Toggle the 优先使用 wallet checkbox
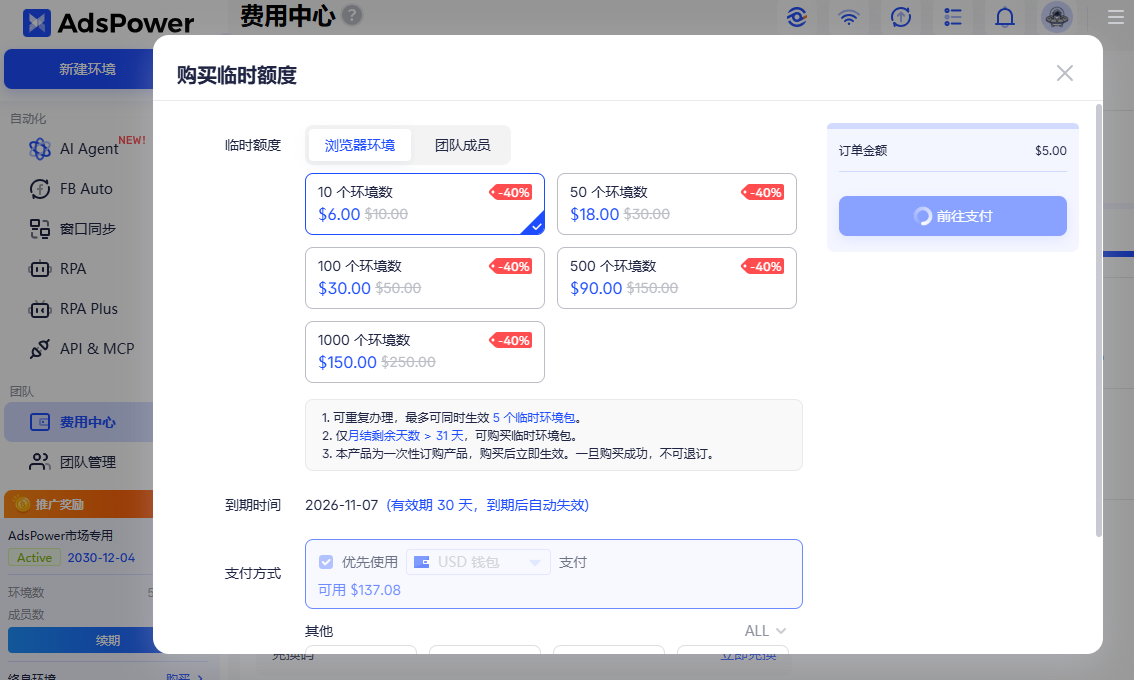 [326, 562]
